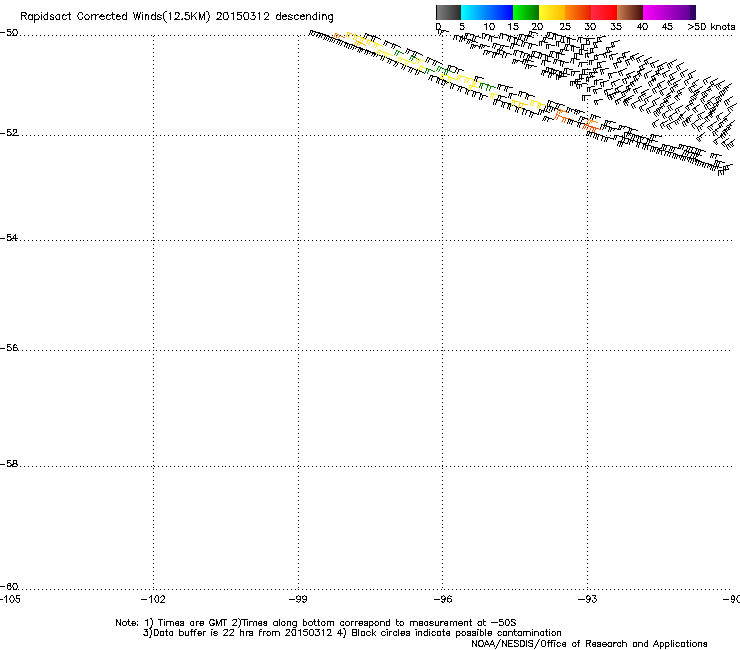
Task: Click the legend label '40'
Action: [642, 27]
